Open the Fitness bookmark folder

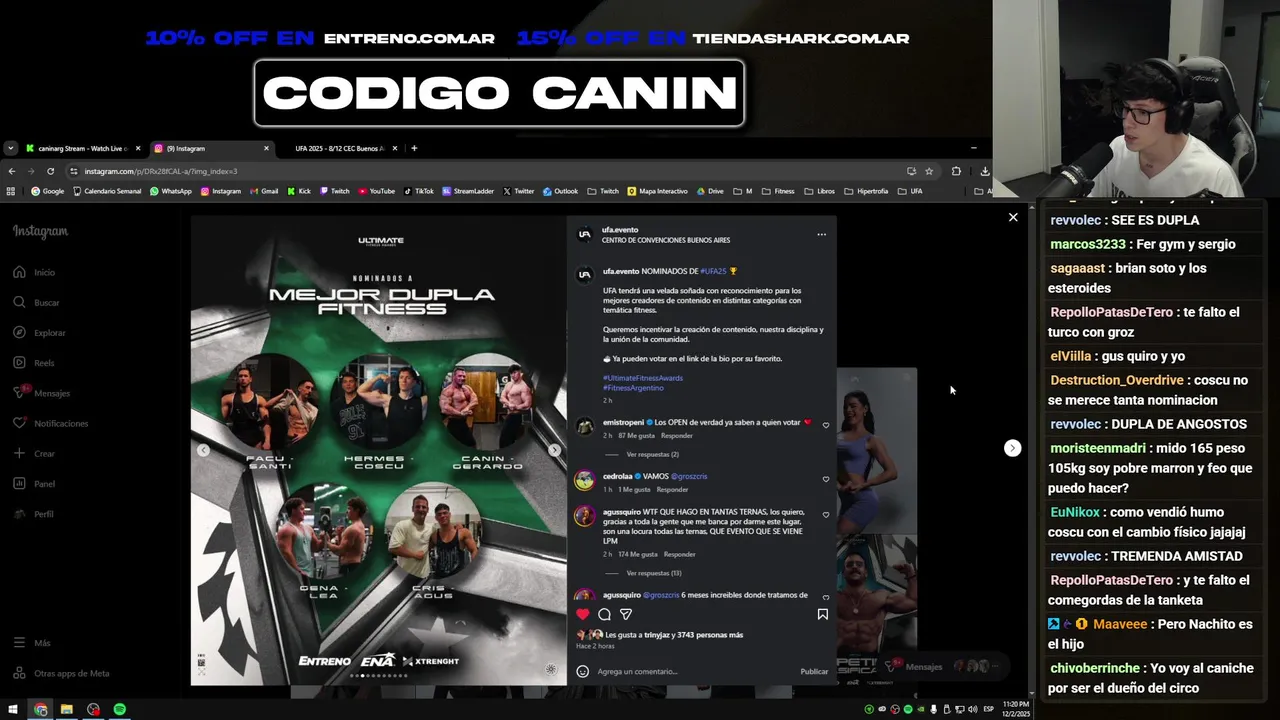(777, 191)
